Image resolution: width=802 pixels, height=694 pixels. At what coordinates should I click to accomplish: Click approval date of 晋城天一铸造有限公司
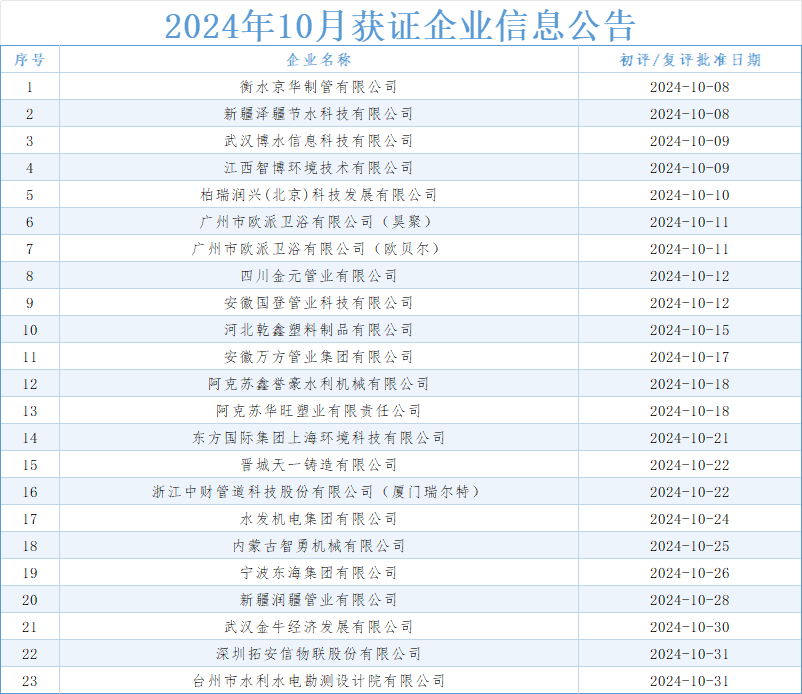click(690, 465)
